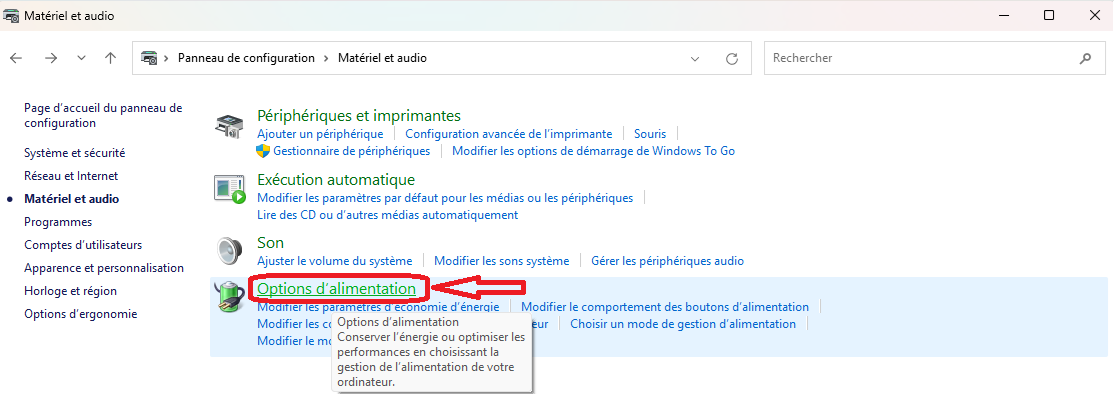Click Ajuster le volume du système
The width and height of the screenshot is (1114, 394).
(x=335, y=261)
